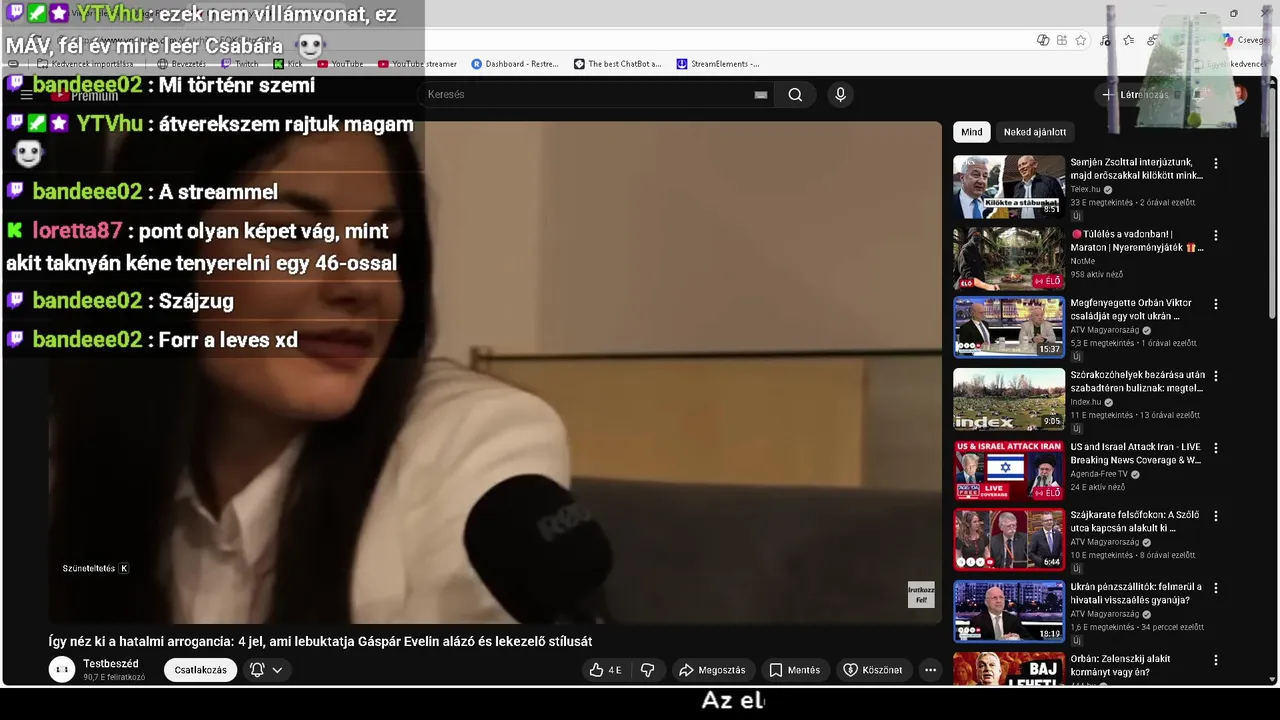Like the video with thumbs-up button

tap(606, 670)
